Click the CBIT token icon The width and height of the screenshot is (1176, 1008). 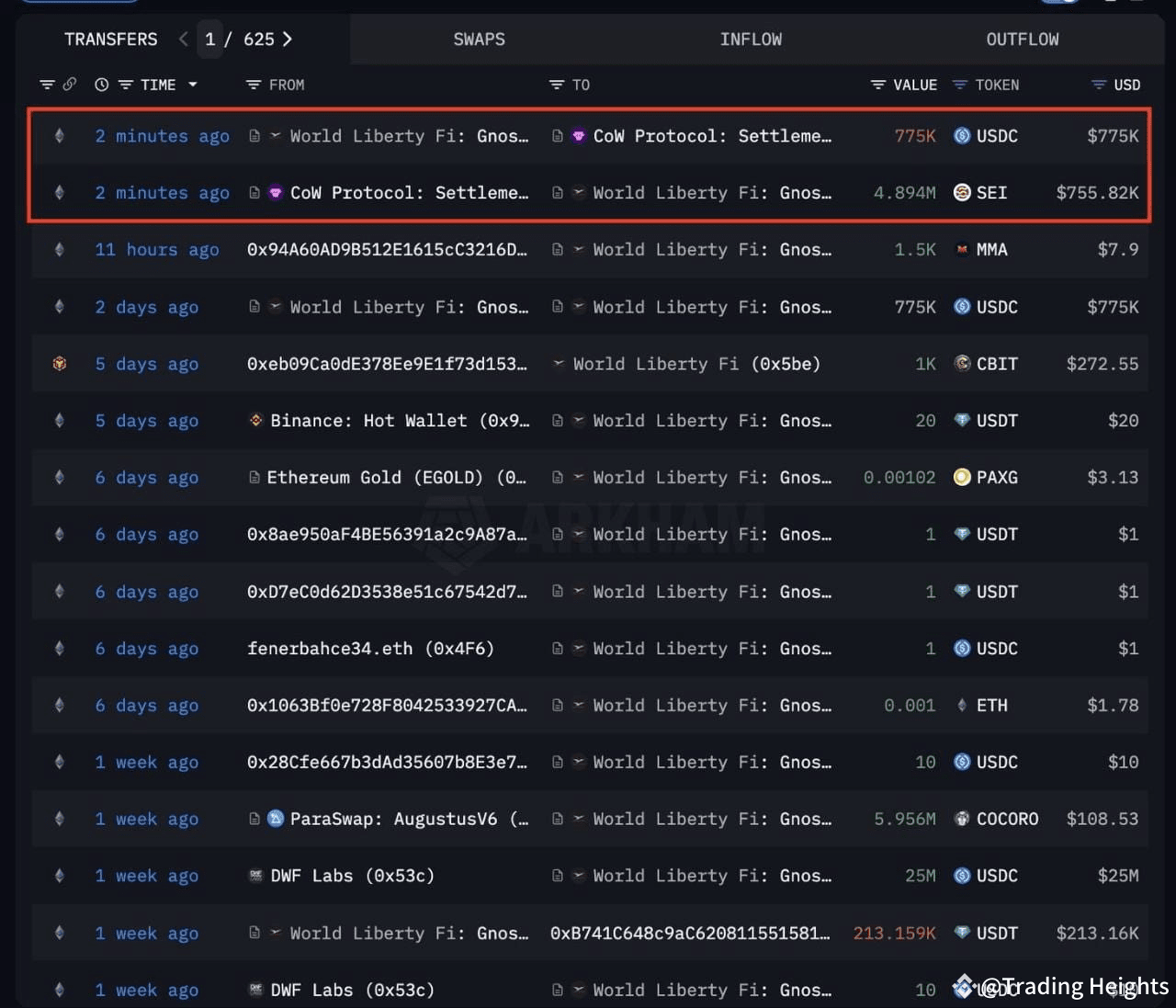pyautogui.click(x=962, y=364)
